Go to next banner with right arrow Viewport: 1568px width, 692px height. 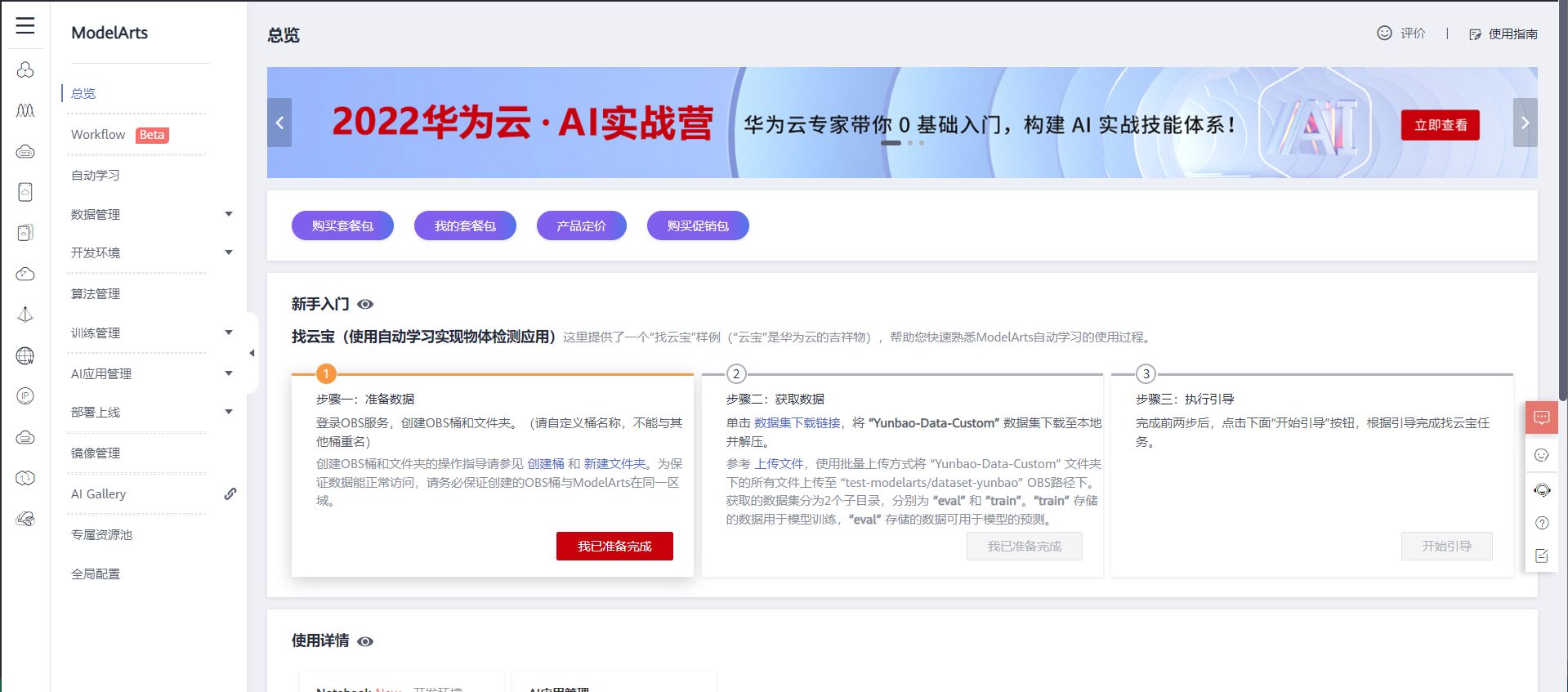[1524, 123]
